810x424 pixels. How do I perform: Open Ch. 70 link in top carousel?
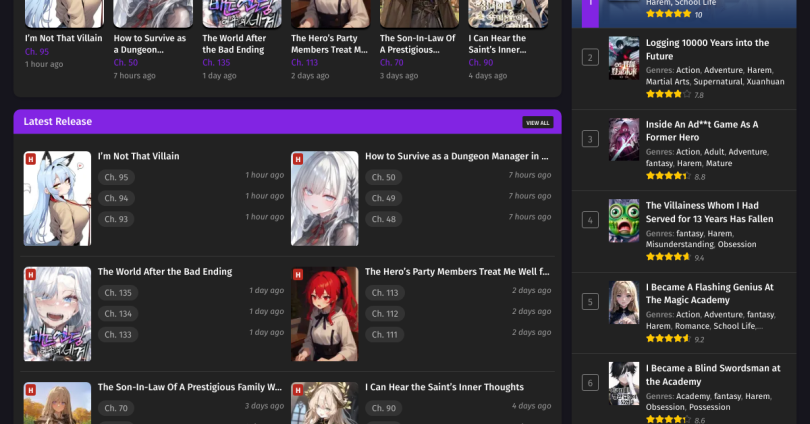click(x=392, y=62)
